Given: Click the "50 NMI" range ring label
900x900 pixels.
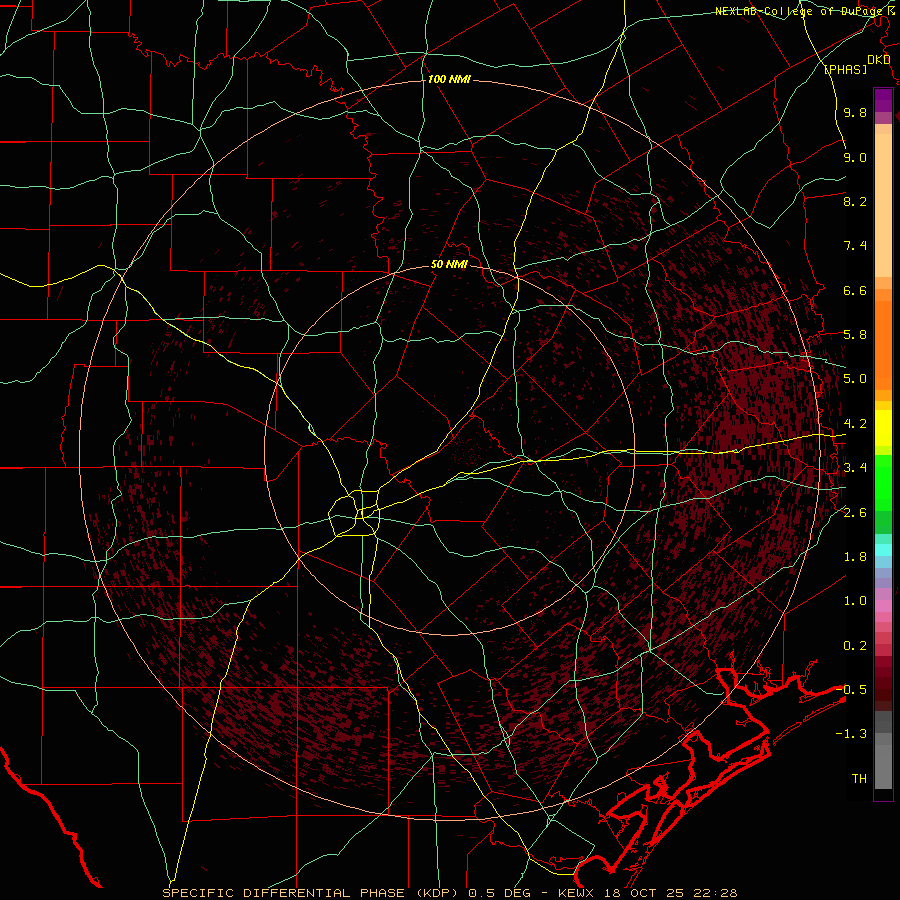Looking at the screenshot, I should 449,265.
